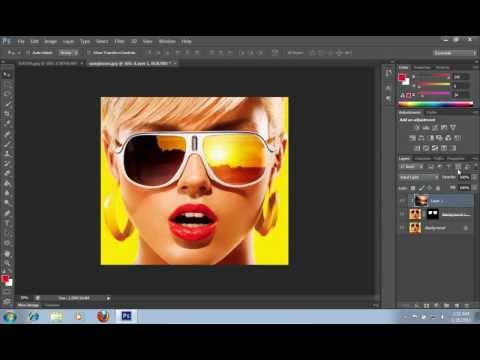Select the Zoom tool
This screenshot has height=360, width=480.
(7, 263)
